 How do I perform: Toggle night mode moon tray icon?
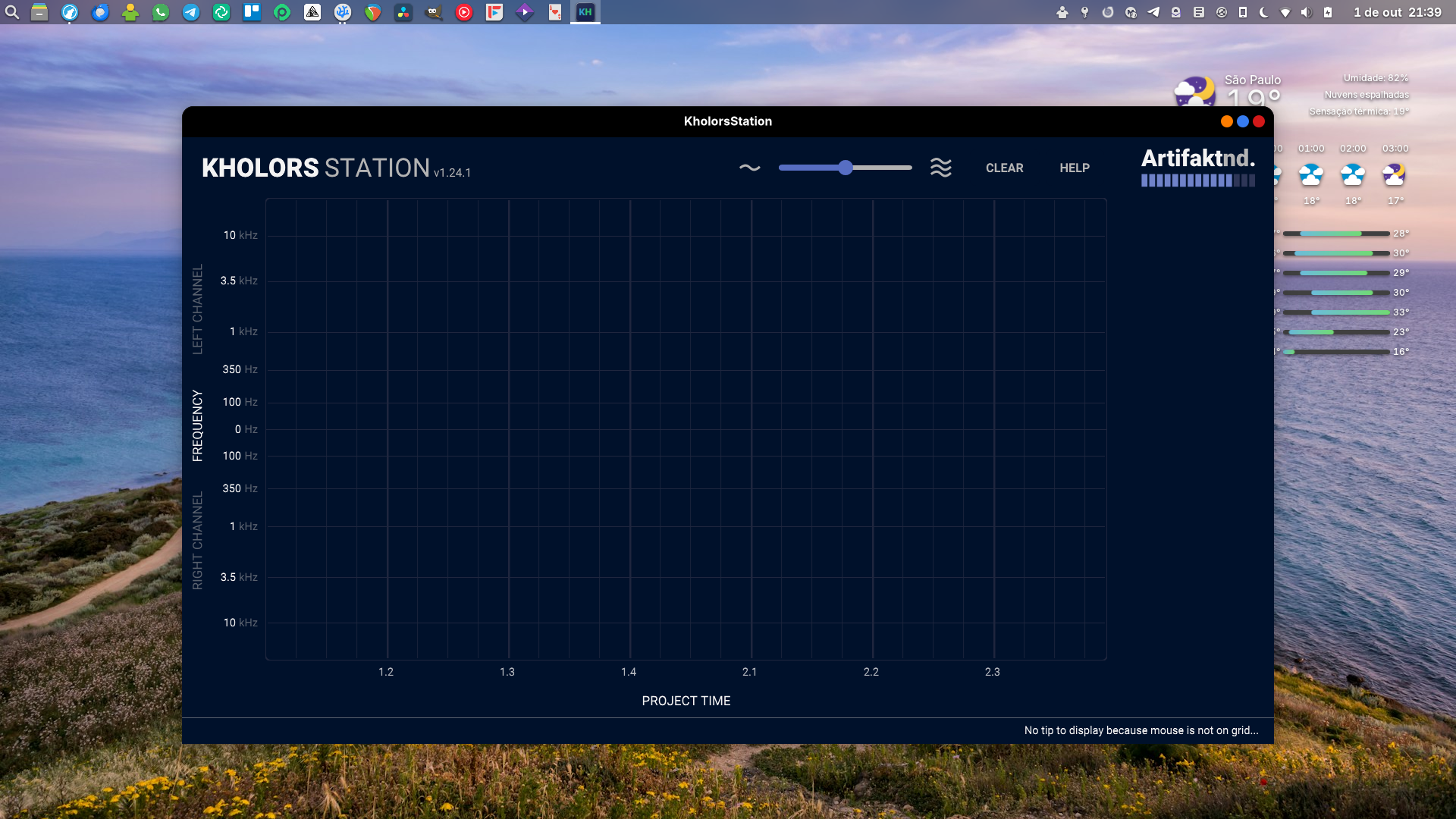(1263, 12)
